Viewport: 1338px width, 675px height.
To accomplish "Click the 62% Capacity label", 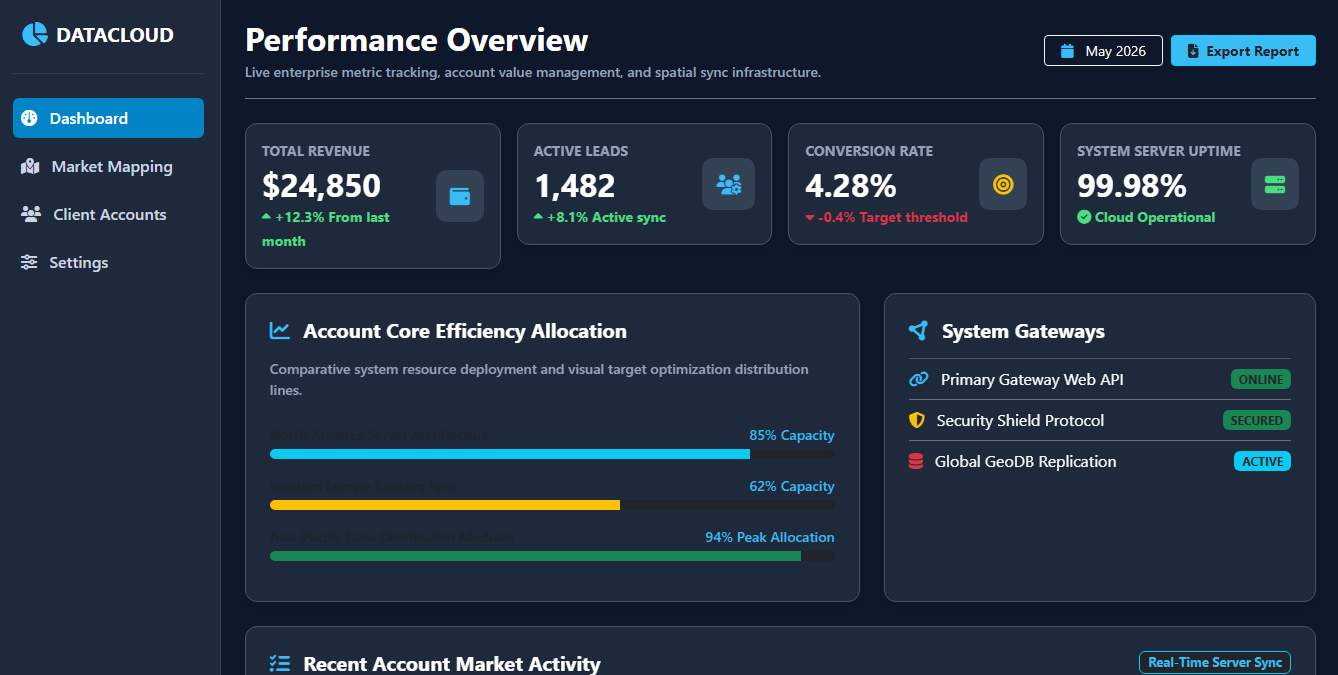I will [x=792, y=486].
